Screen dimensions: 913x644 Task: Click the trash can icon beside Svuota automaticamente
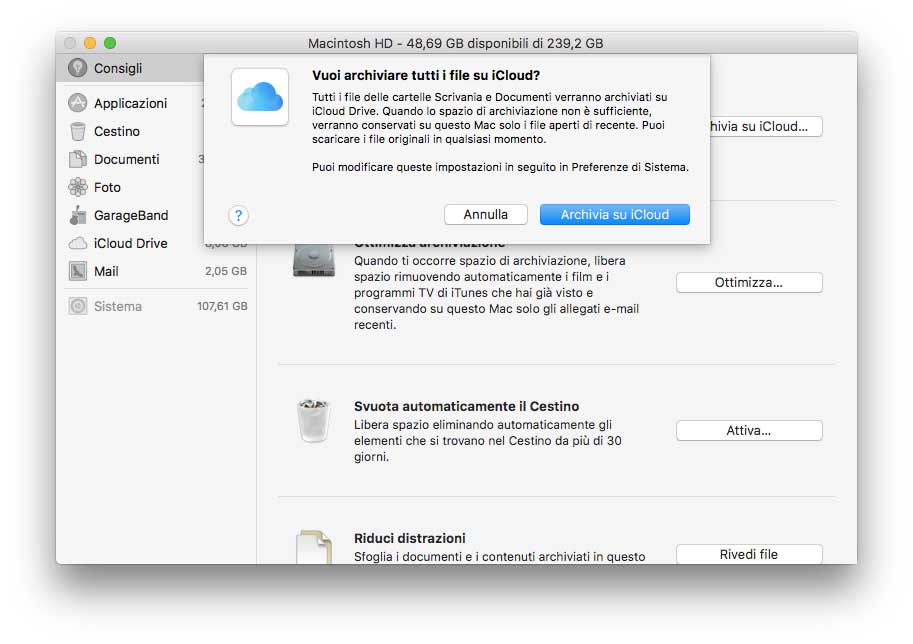click(314, 420)
